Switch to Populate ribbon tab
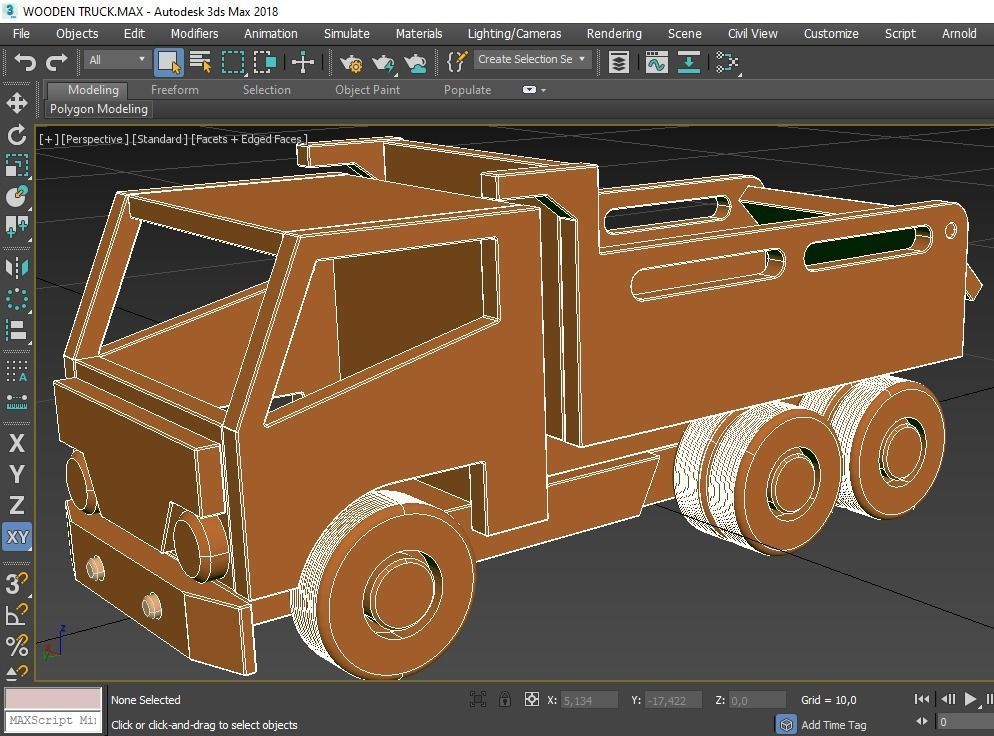The width and height of the screenshot is (994, 736). [467, 90]
